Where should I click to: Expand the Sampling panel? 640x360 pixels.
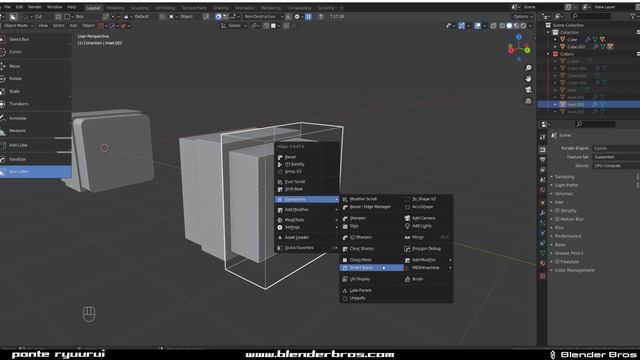(x=564, y=177)
